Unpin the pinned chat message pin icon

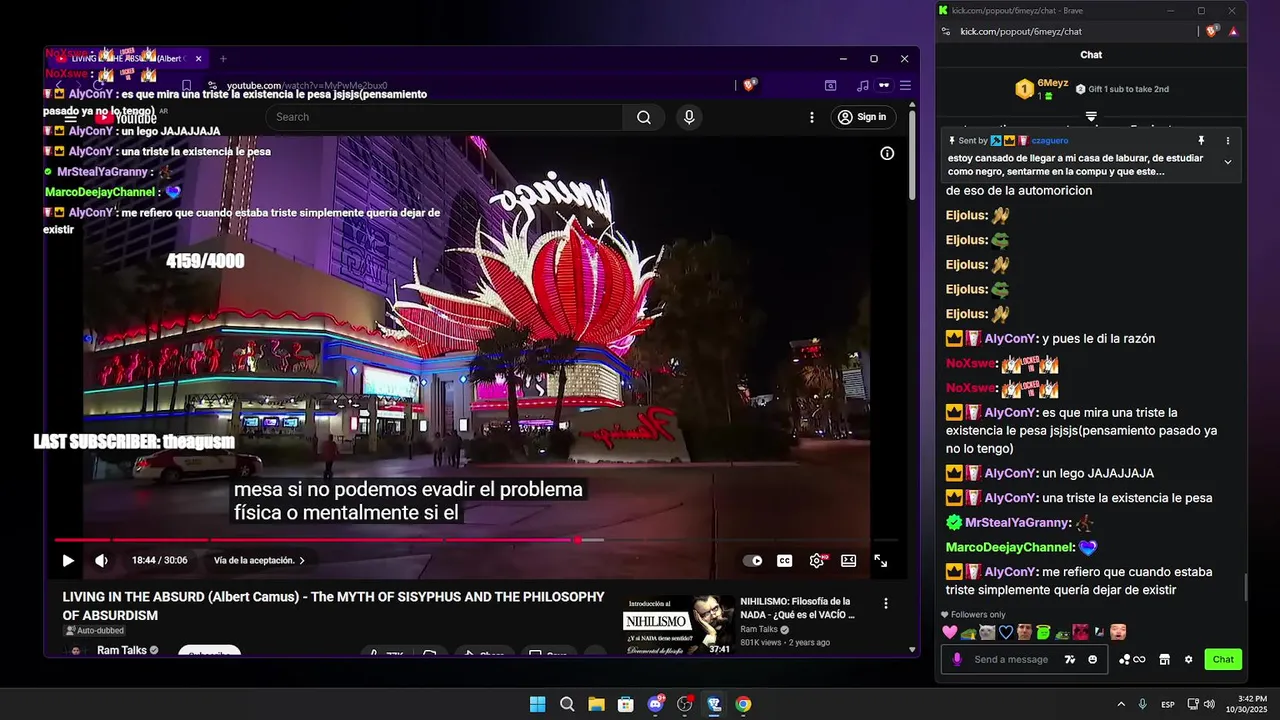[x=1201, y=141]
